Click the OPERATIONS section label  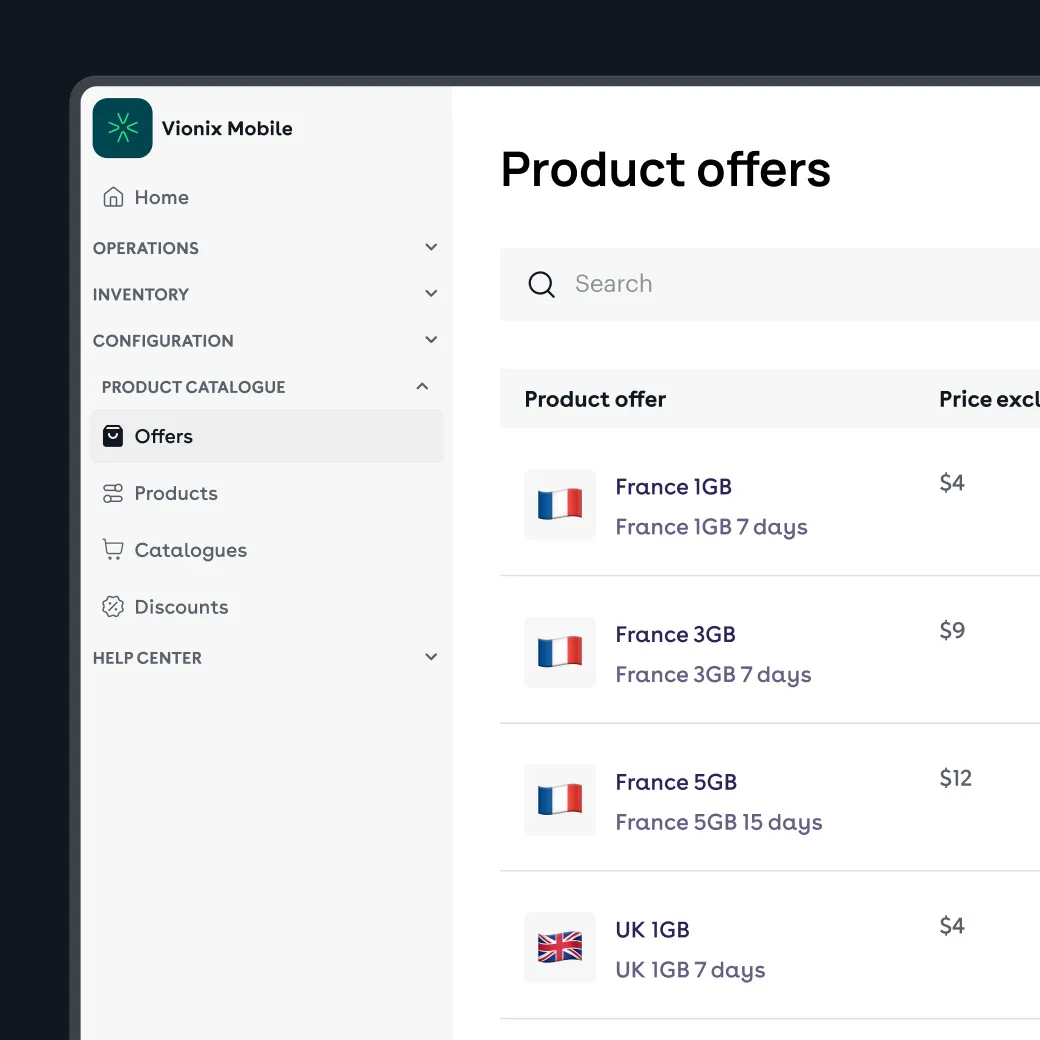click(x=146, y=248)
